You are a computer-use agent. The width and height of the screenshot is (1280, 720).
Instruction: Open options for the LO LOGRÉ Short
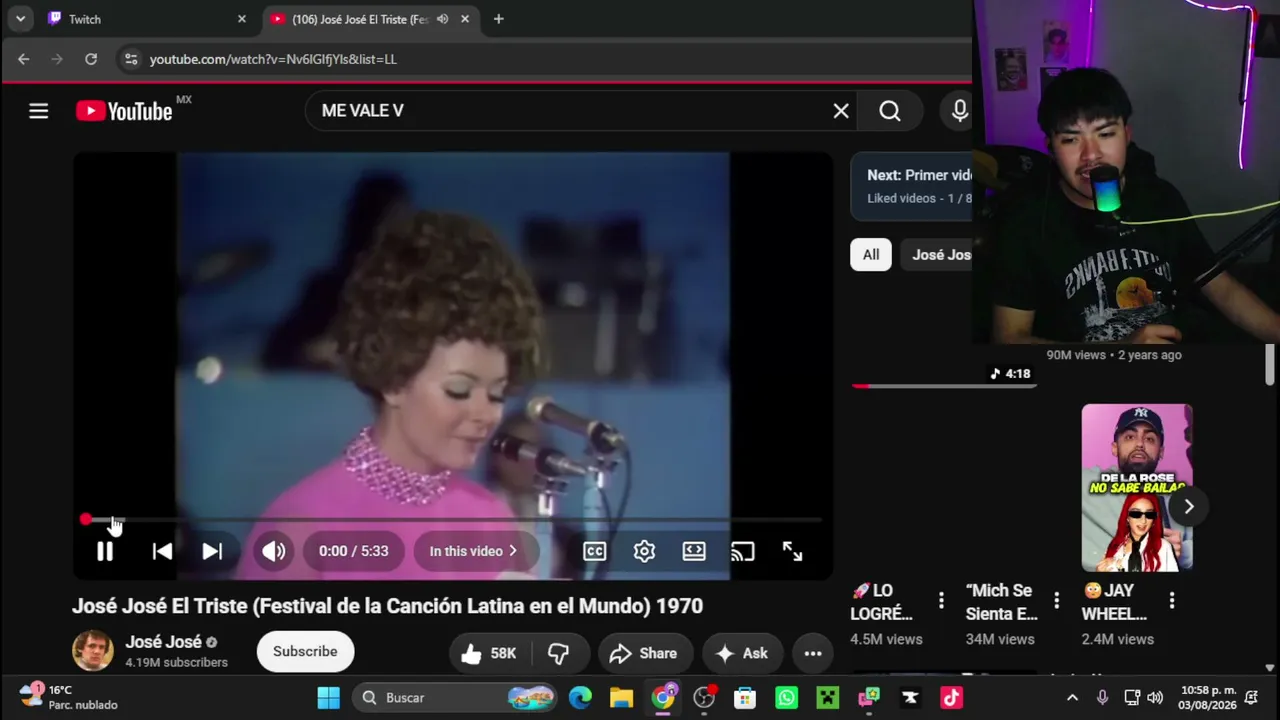pos(941,601)
